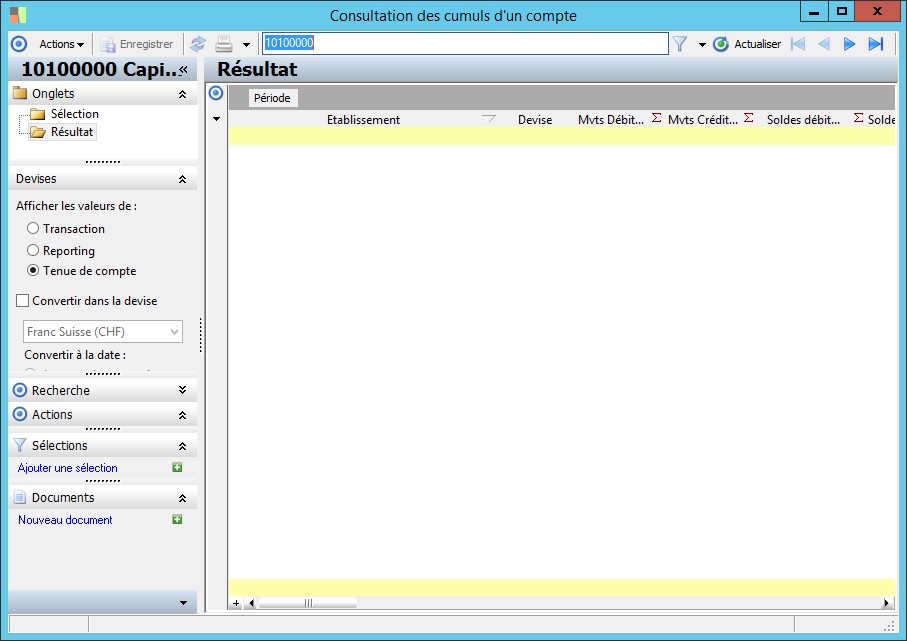Select the Reporting radio button

click(33, 250)
